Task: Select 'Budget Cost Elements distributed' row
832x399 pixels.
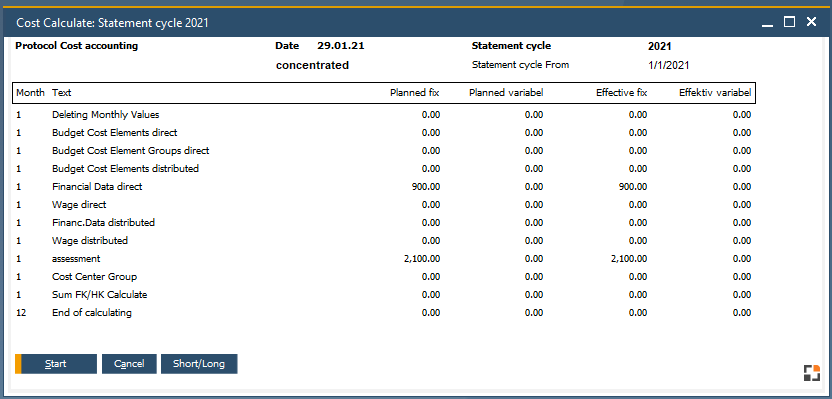Action: pyautogui.click(x=383, y=169)
